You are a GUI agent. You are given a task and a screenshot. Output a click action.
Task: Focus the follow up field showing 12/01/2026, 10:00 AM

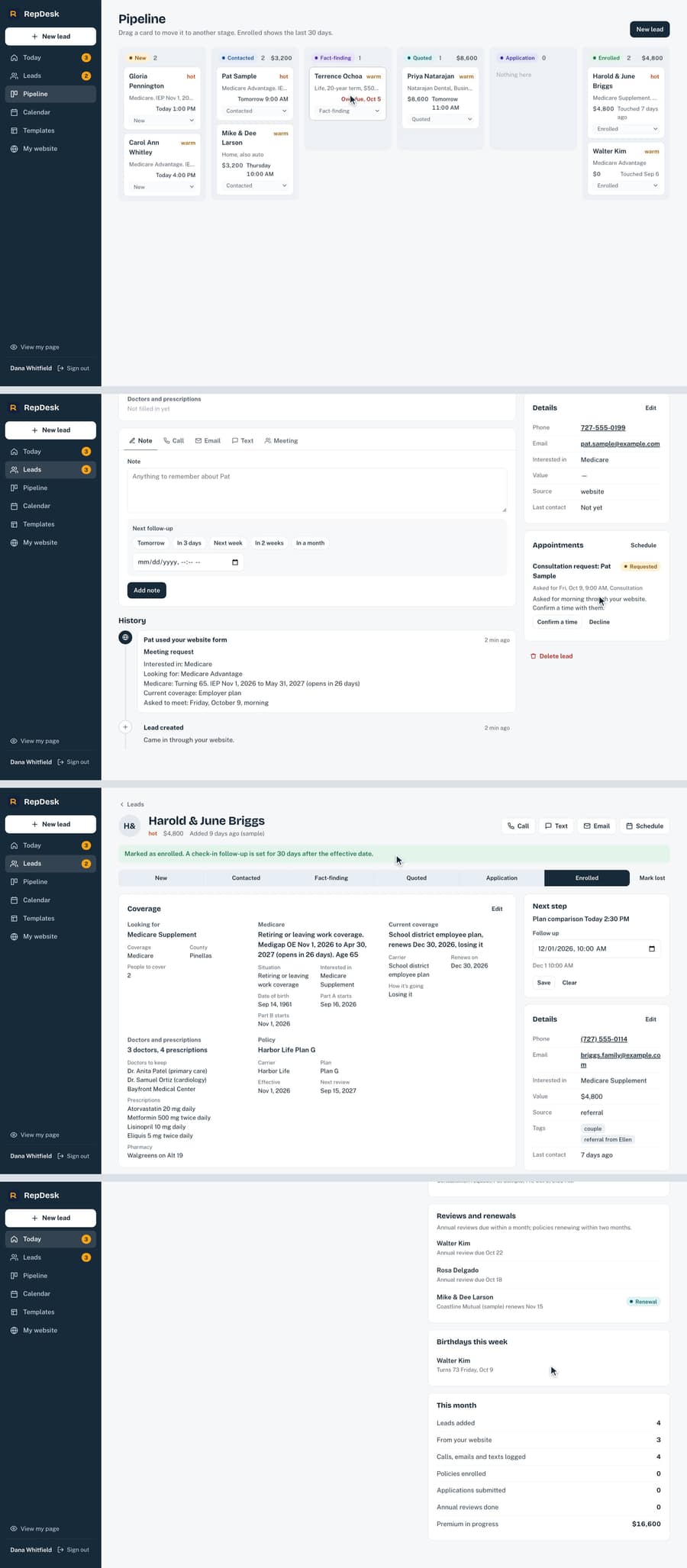596,949
